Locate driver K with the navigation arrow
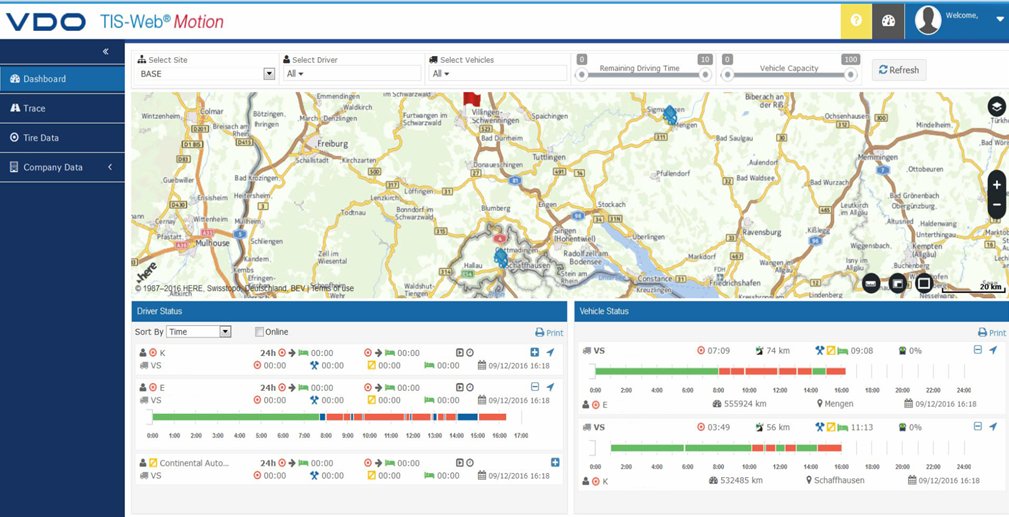The width and height of the screenshot is (1009, 517). click(550, 352)
